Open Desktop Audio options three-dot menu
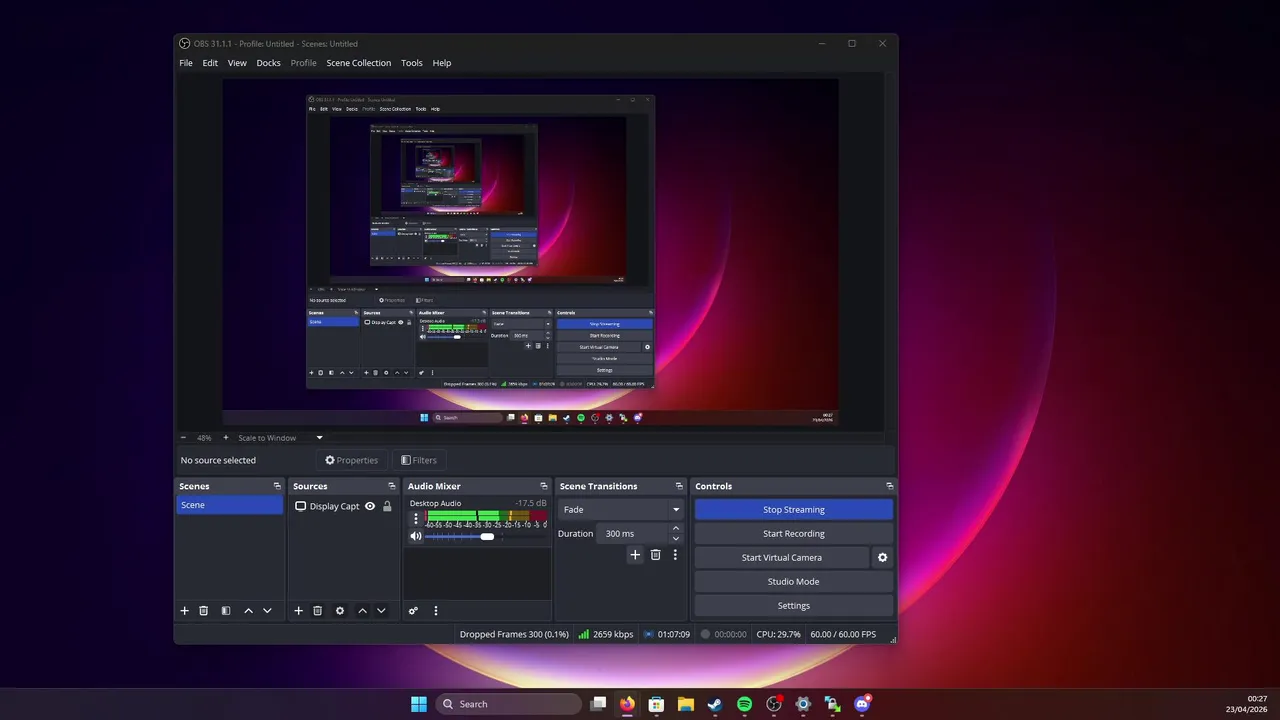Screen dimensions: 1280x720 coord(416,519)
